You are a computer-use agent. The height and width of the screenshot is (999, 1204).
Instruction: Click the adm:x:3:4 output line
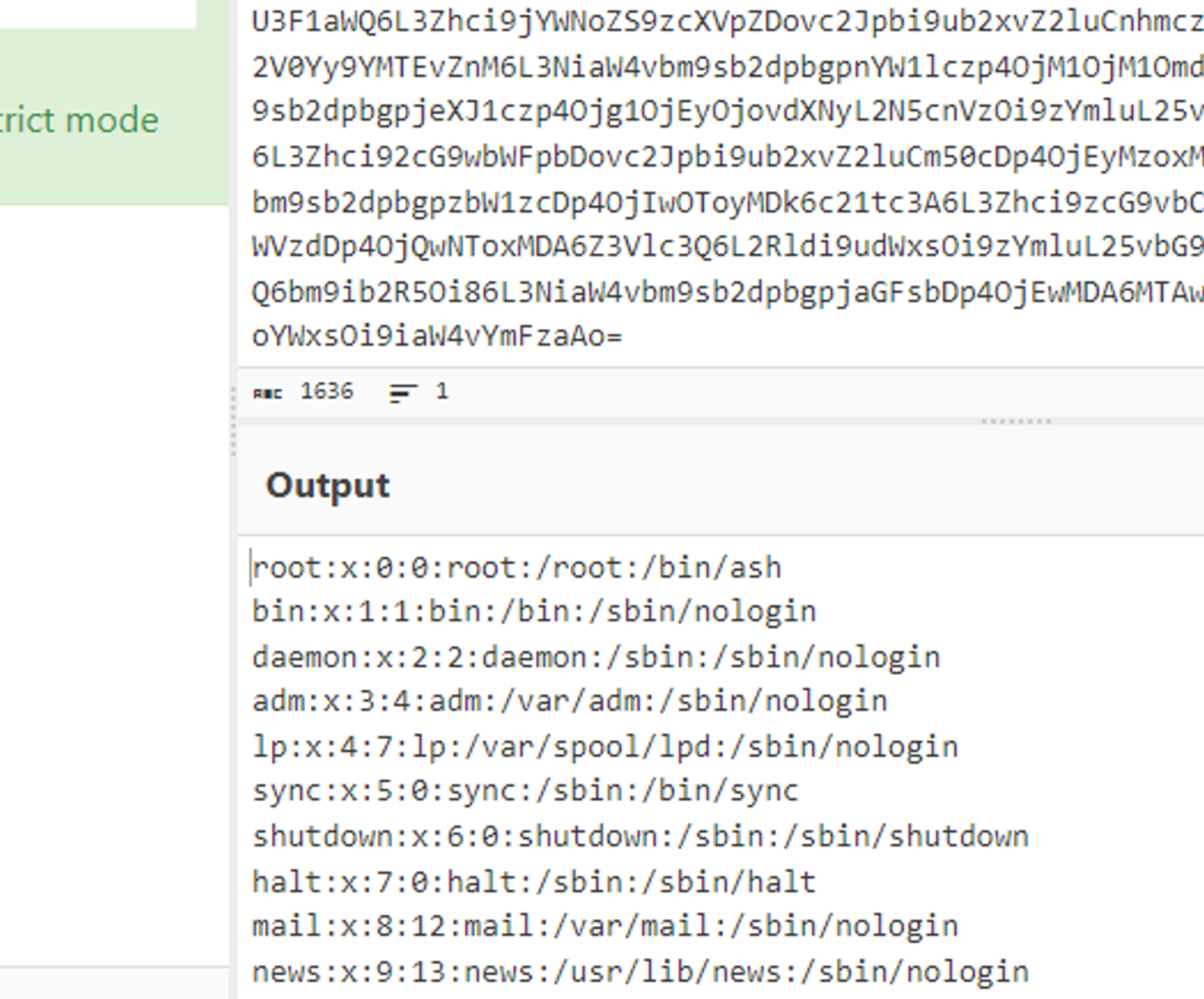(x=570, y=702)
